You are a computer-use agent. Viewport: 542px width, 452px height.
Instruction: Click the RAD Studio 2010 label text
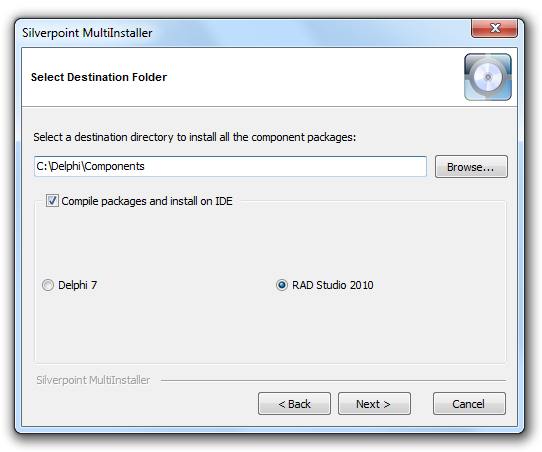pos(333,285)
